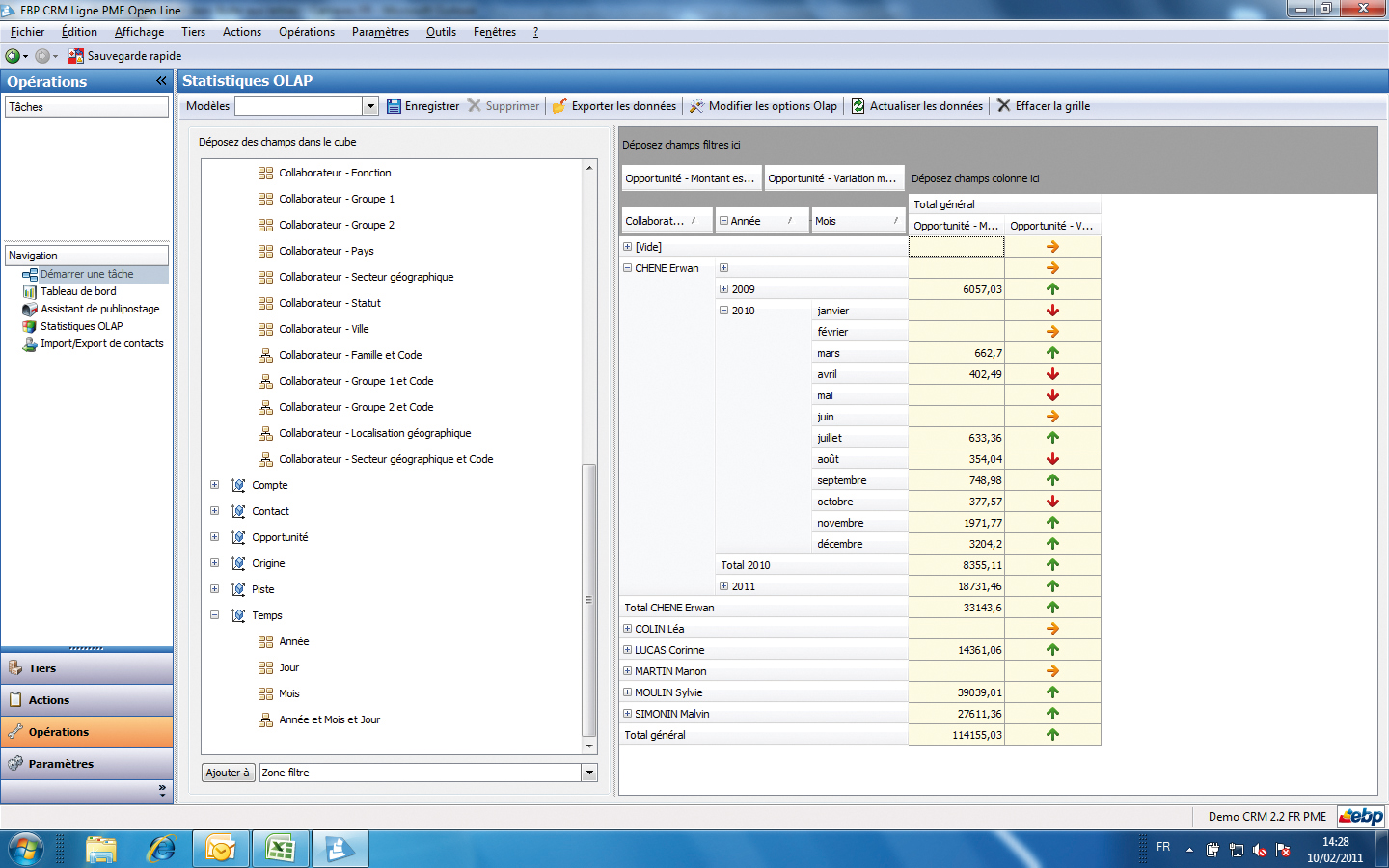1389x868 pixels.
Task: Click Exporter les données toolbar icon
Action: [559, 106]
